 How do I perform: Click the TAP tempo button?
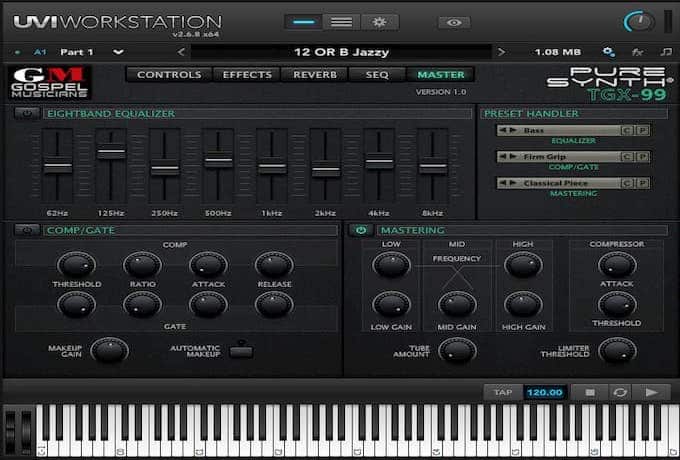click(503, 392)
